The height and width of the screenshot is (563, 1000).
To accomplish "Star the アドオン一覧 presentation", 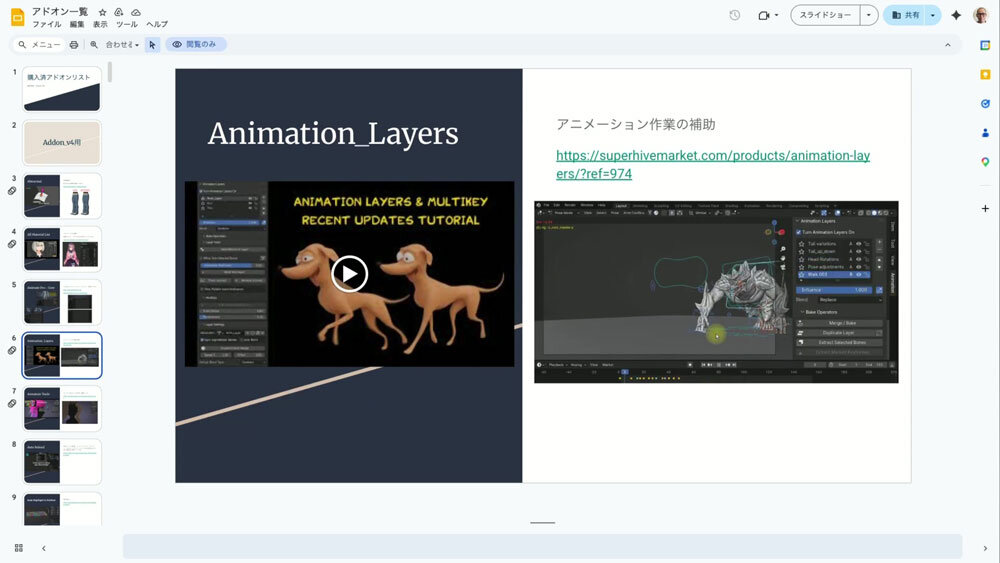I will click(102, 11).
